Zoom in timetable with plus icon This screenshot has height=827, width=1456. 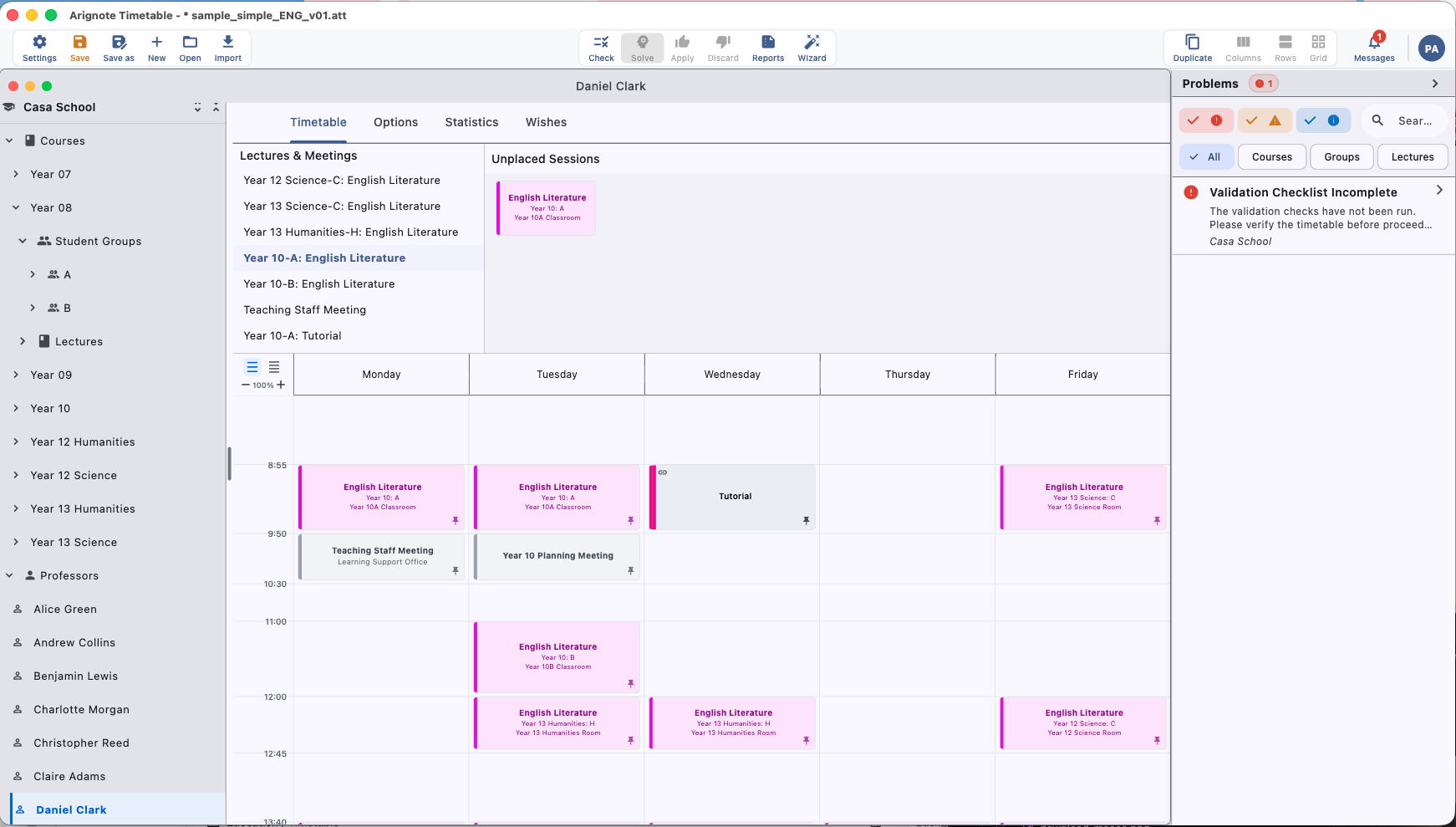click(281, 385)
